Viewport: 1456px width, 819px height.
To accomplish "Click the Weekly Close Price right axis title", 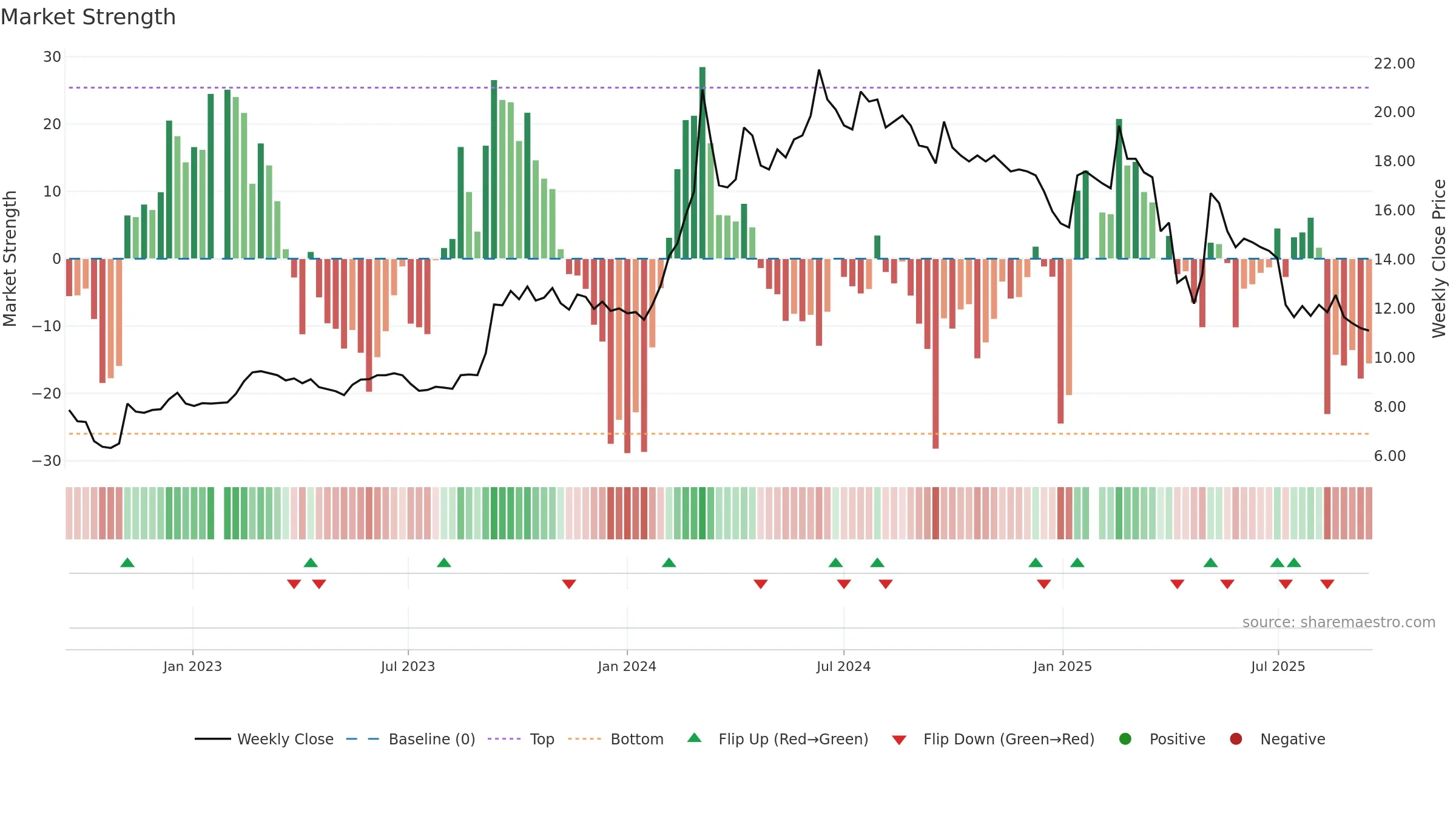I will (x=1439, y=258).
